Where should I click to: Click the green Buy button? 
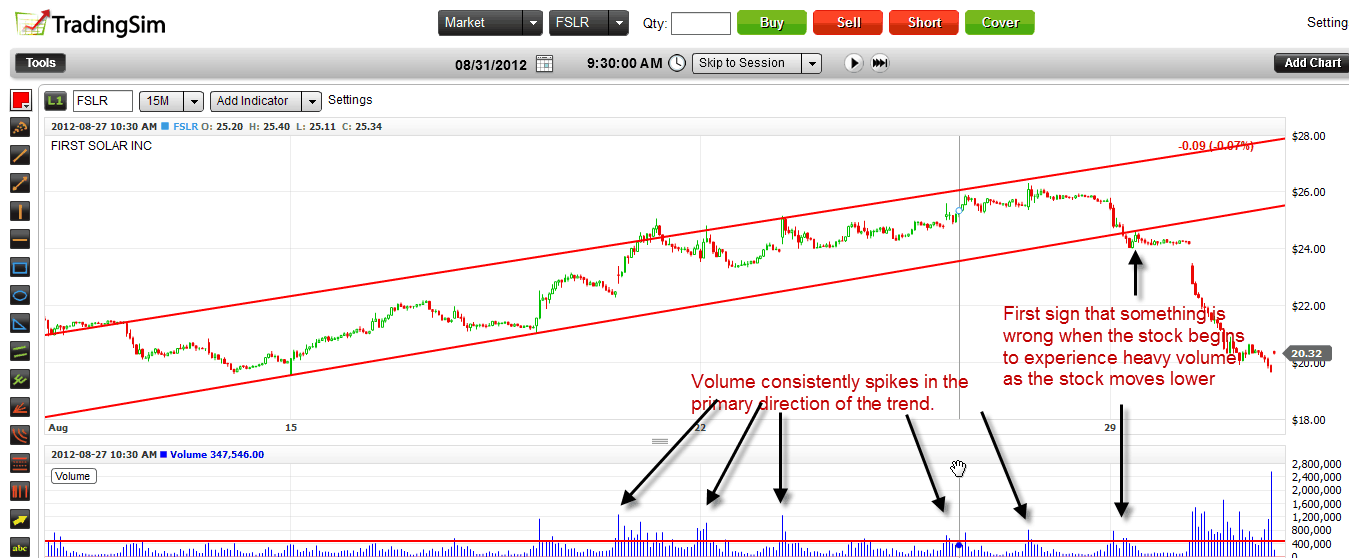pos(771,23)
